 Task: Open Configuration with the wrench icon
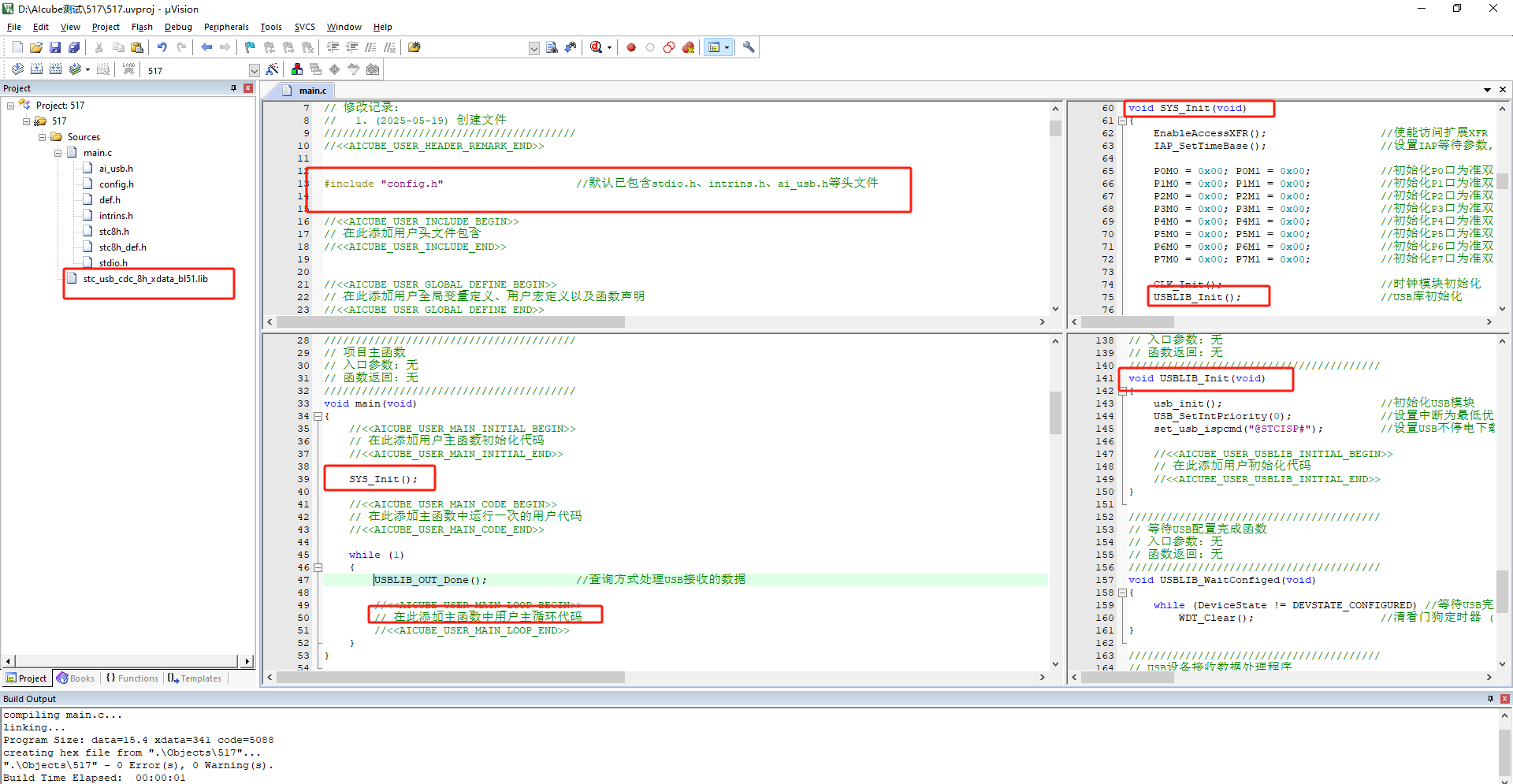click(x=749, y=47)
